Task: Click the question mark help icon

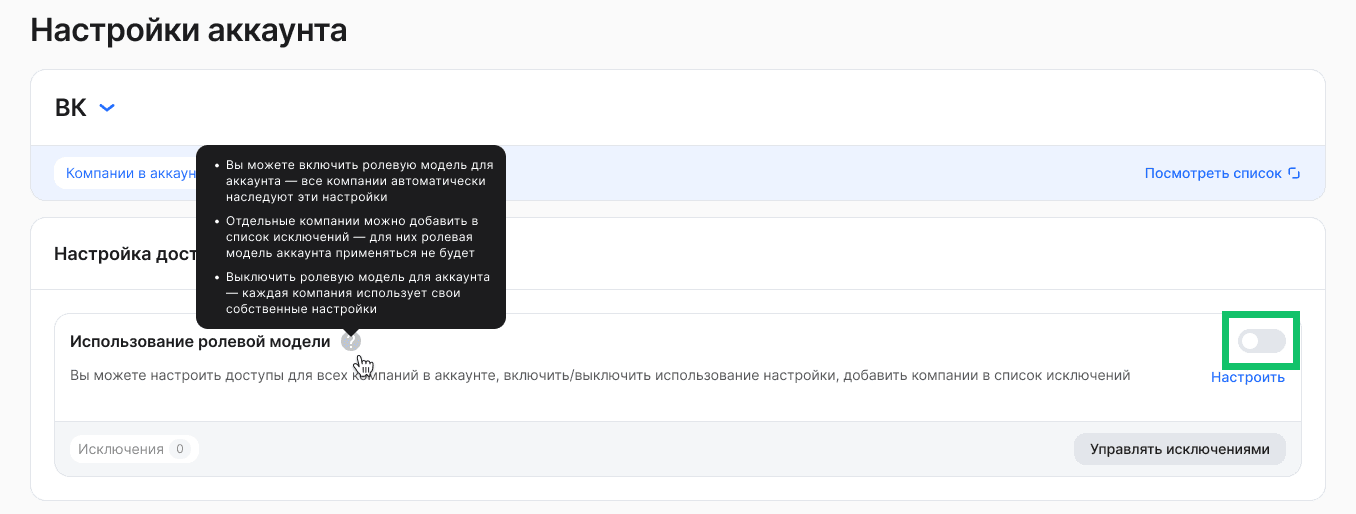Action: point(350,342)
